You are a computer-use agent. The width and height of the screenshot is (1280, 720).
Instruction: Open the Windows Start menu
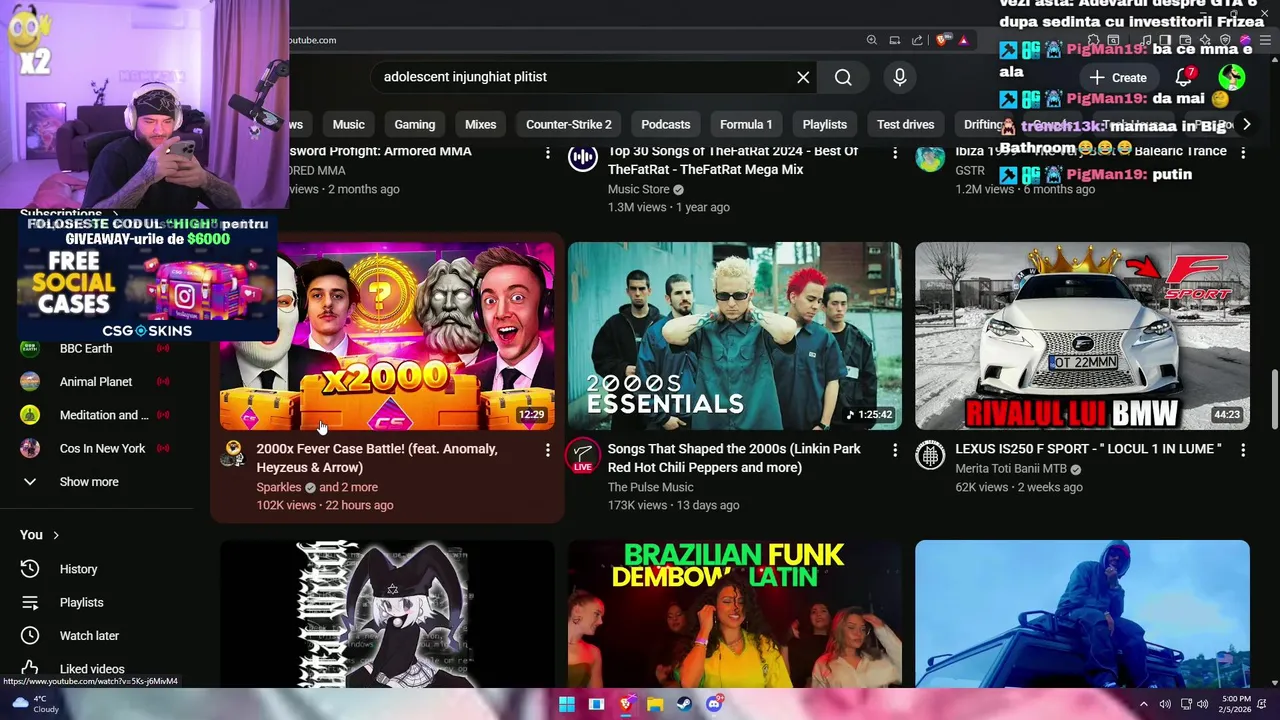coord(567,704)
